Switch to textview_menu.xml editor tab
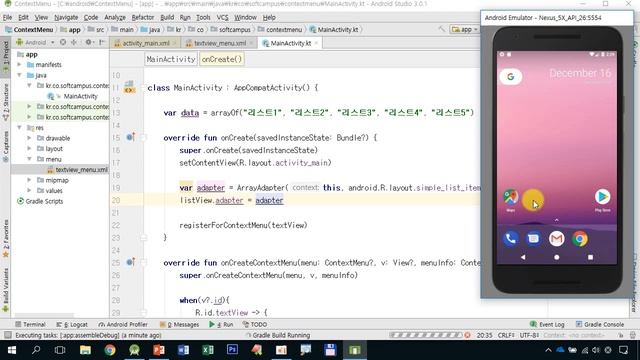This screenshot has height=360, width=640. [220, 43]
